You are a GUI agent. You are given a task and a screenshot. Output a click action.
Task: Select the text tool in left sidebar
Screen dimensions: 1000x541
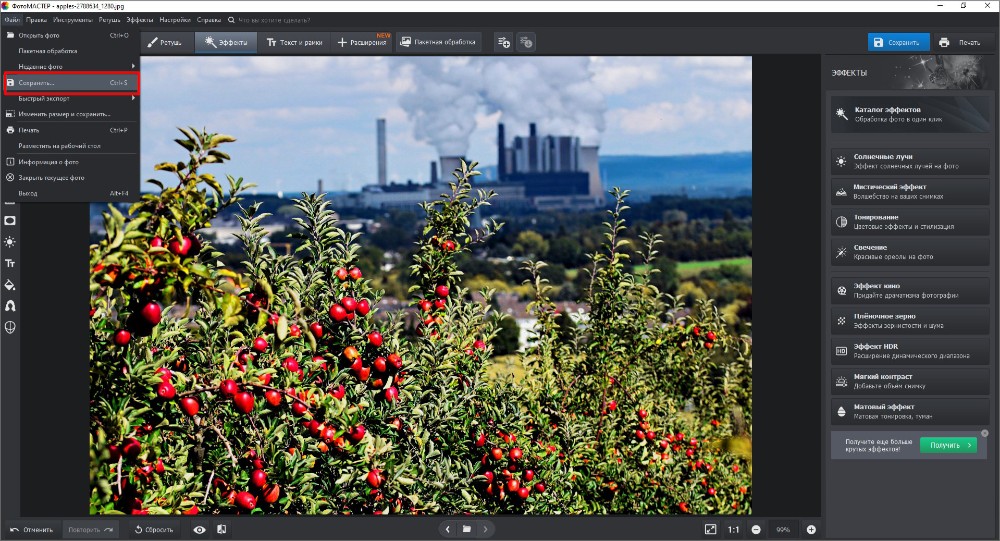coord(10,263)
